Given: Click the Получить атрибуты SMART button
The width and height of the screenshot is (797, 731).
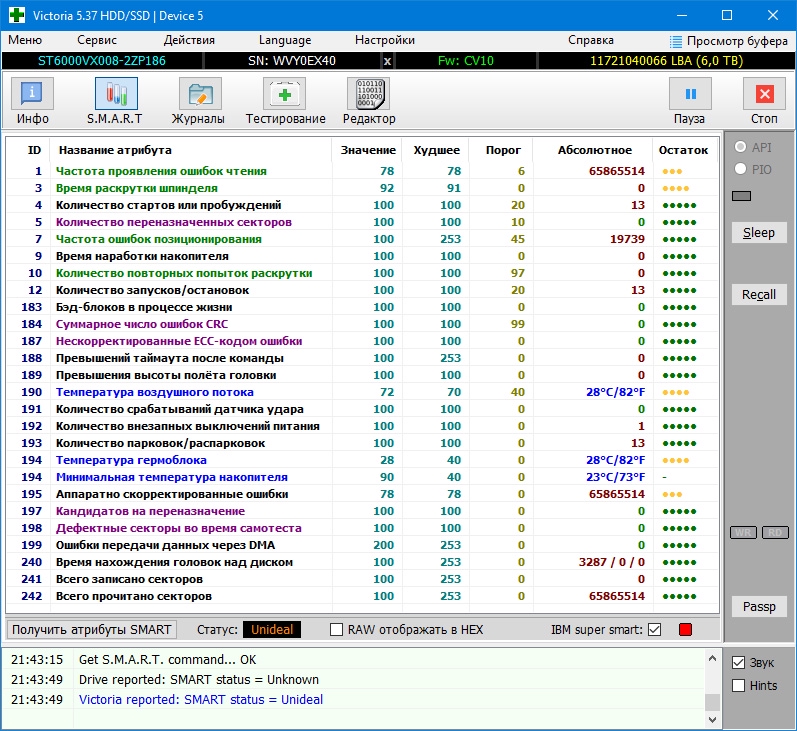Looking at the screenshot, I should [91, 629].
